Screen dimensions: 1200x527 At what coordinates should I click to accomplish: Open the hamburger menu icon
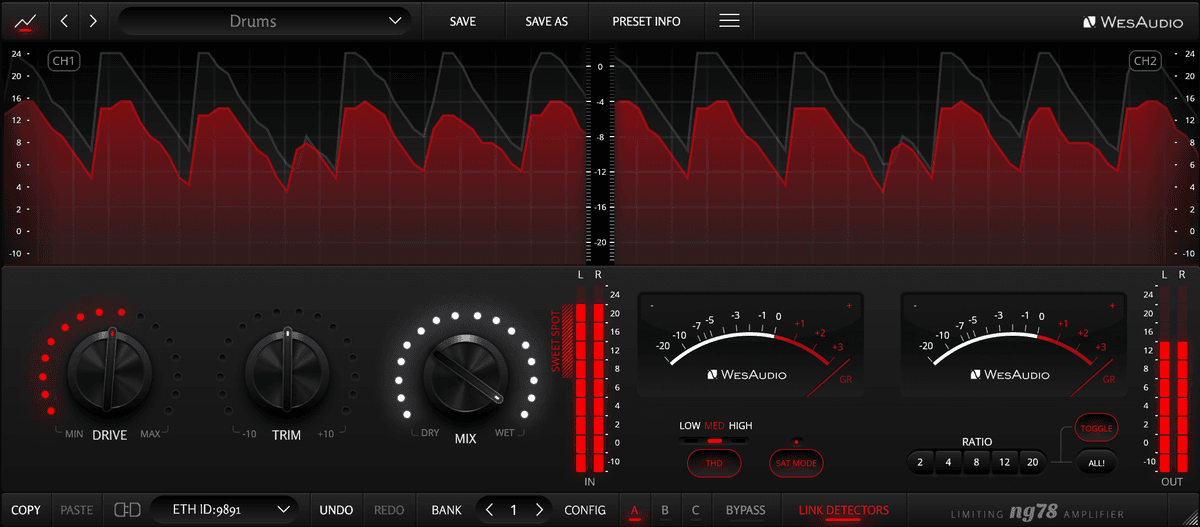[x=730, y=20]
